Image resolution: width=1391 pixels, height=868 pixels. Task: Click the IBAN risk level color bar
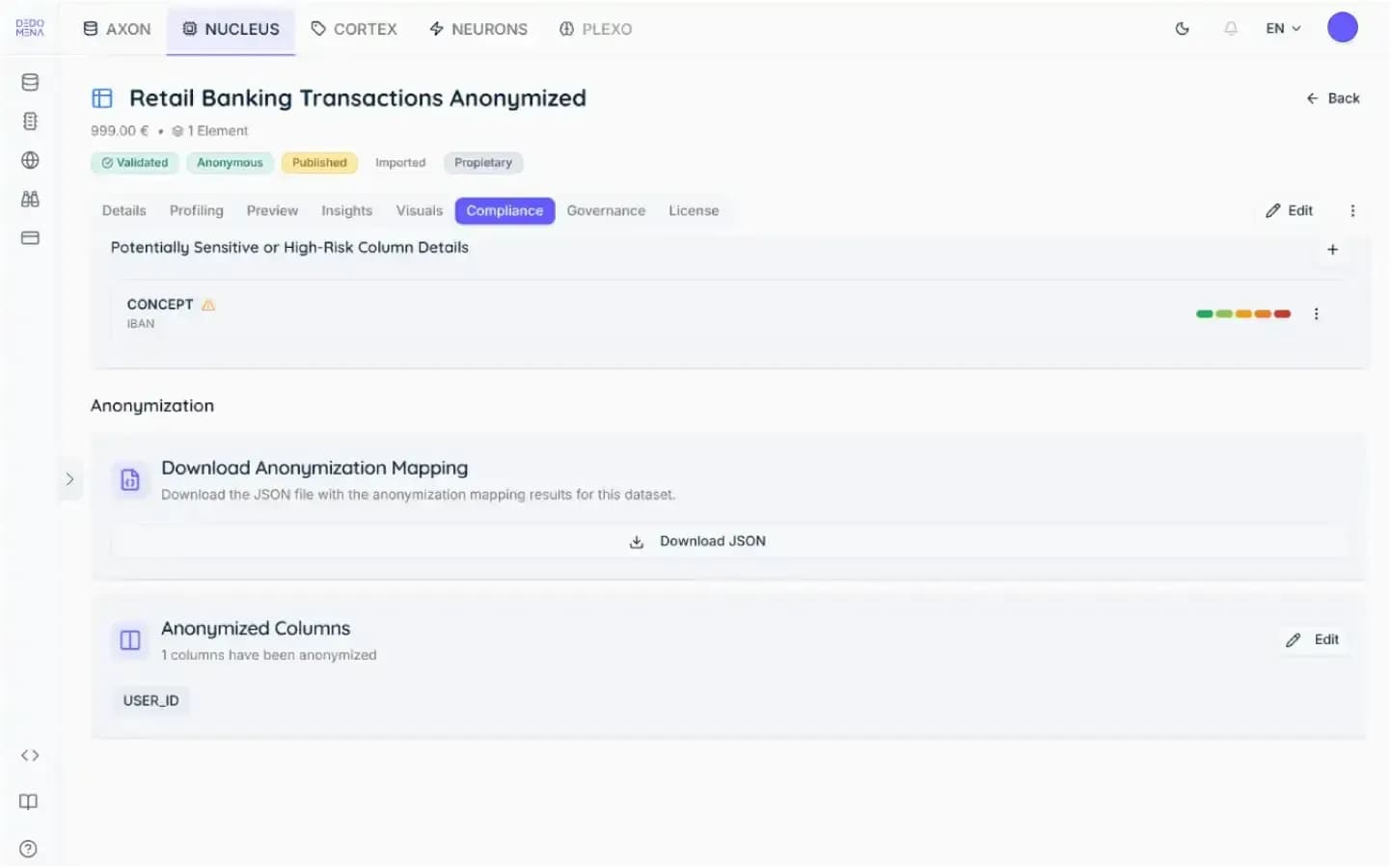(1242, 314)
